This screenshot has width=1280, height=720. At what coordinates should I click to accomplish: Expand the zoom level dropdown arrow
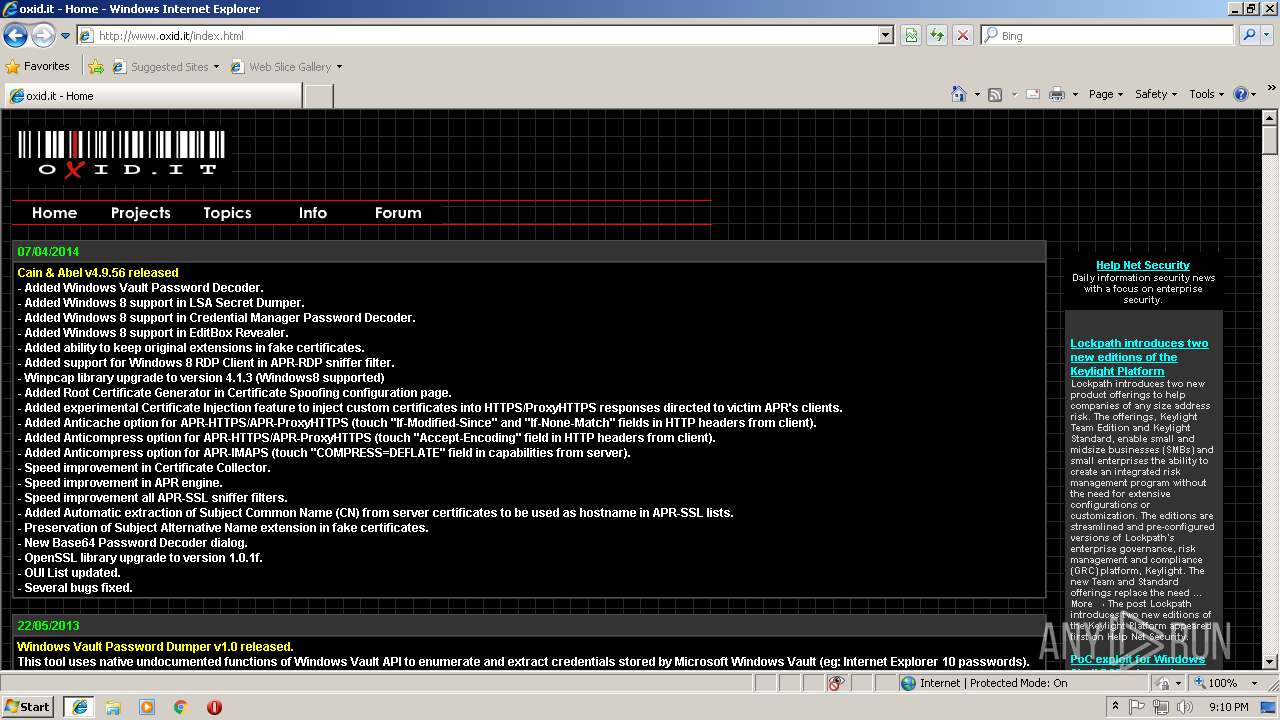(x=1254, y=683)
